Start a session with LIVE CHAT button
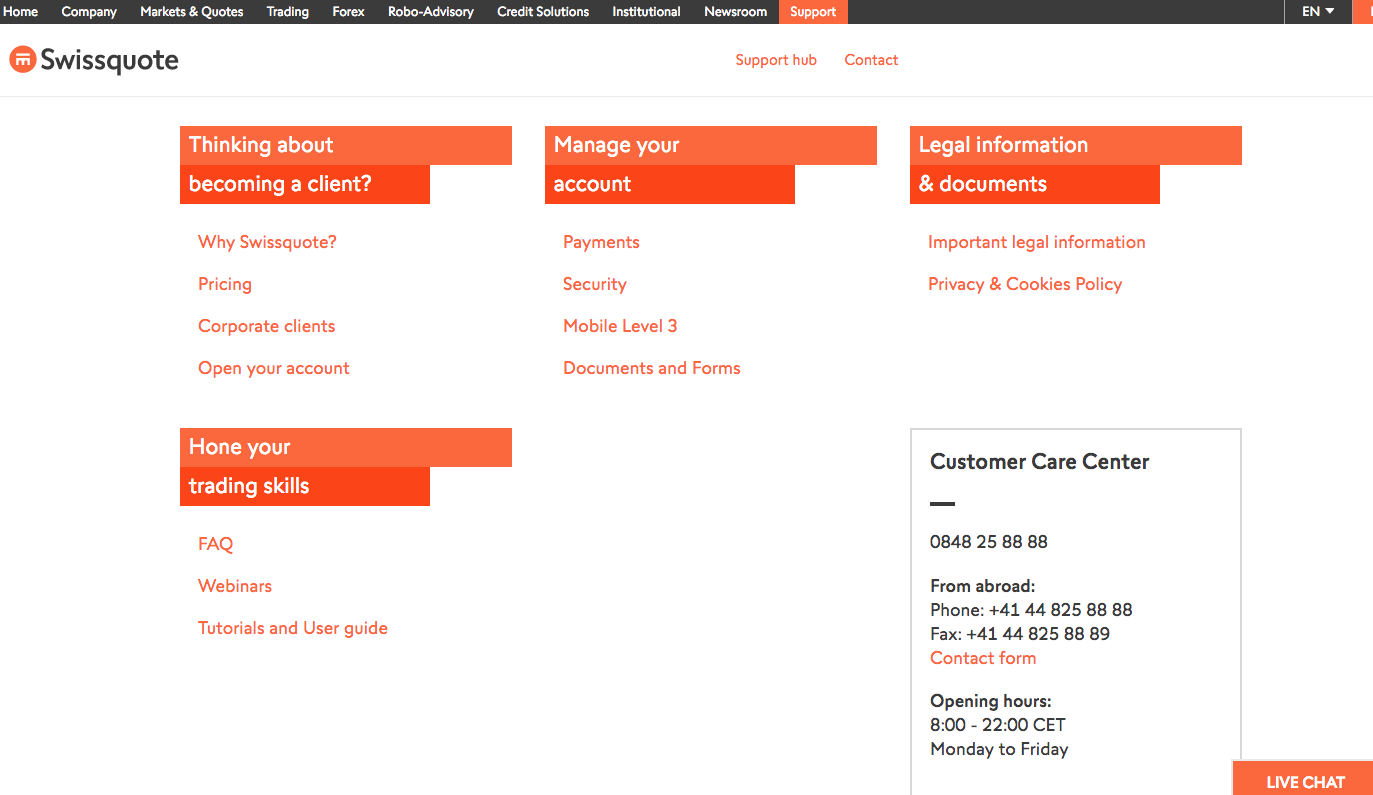Image resolution: width=1373 pixels, height=795 pixels. click(x=1303, y=780)
